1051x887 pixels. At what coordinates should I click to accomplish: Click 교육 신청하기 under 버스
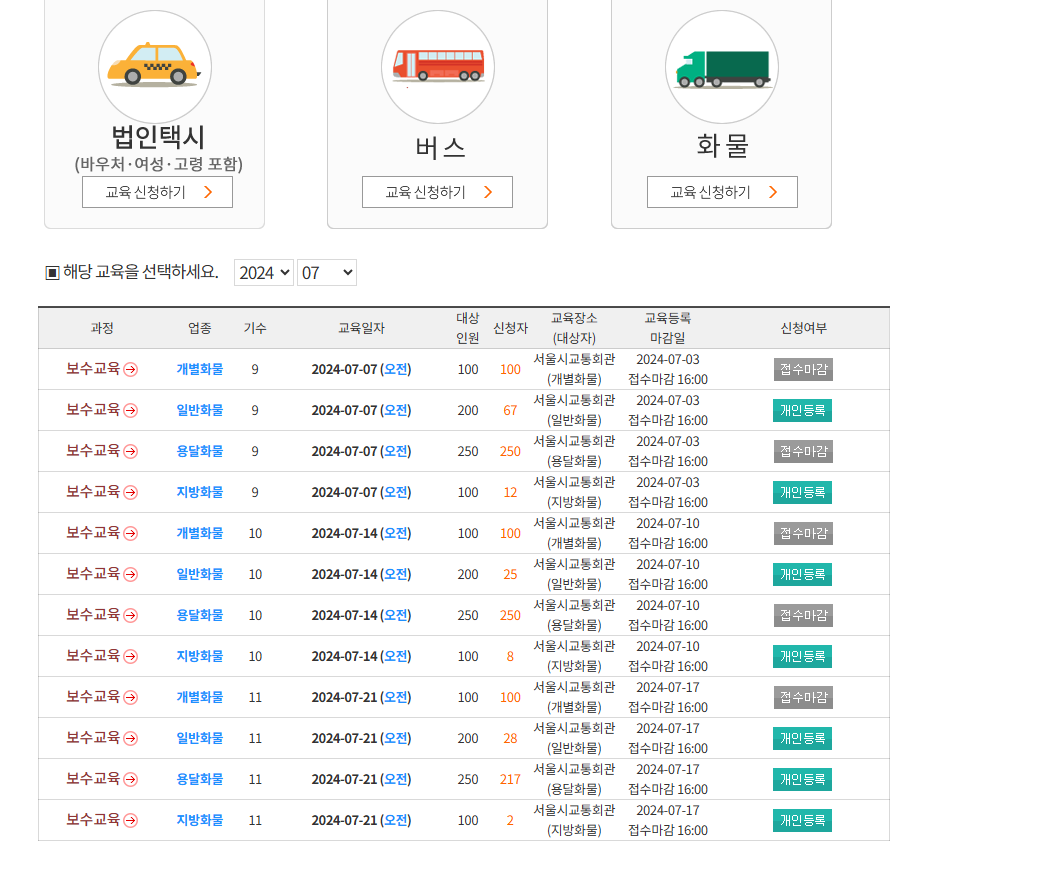pyautogui.click(x=437, y=191)
